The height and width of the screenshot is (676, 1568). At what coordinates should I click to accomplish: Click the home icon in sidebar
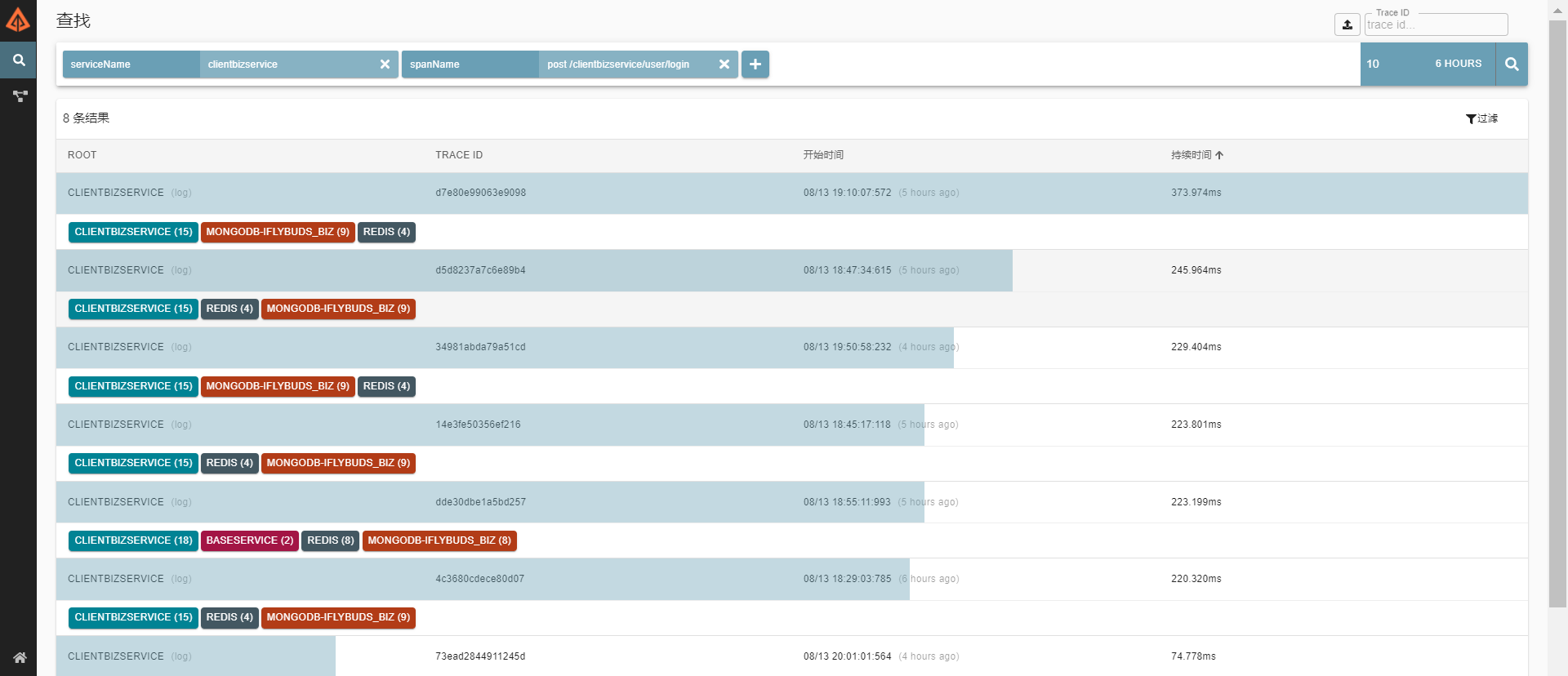20,657
